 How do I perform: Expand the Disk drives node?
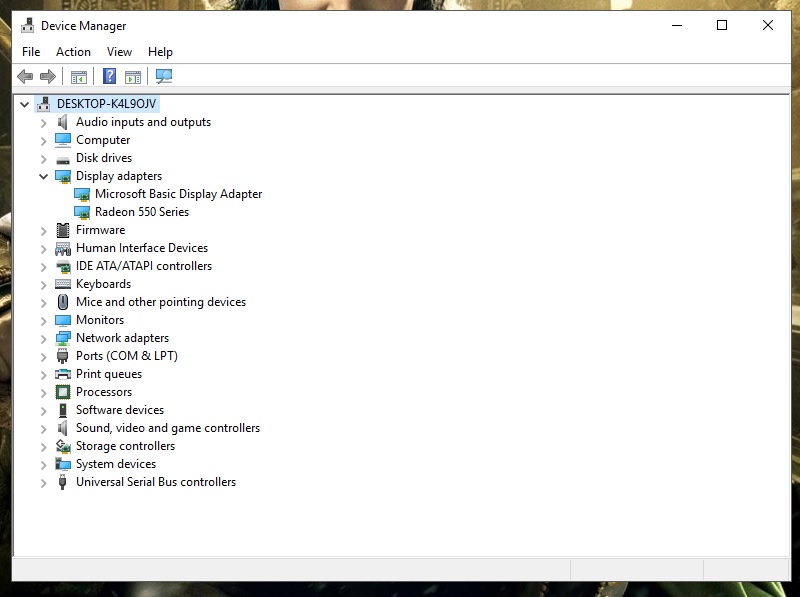(x=44, y=159)
